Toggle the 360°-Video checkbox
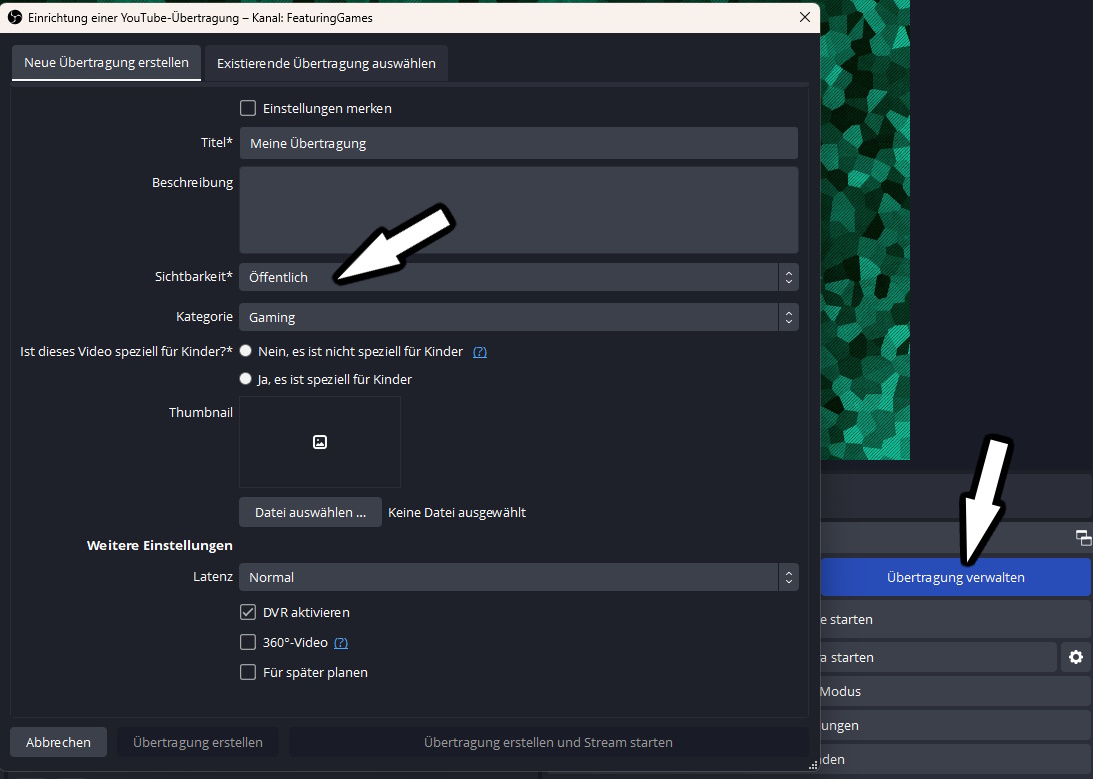 click(248, 642)
